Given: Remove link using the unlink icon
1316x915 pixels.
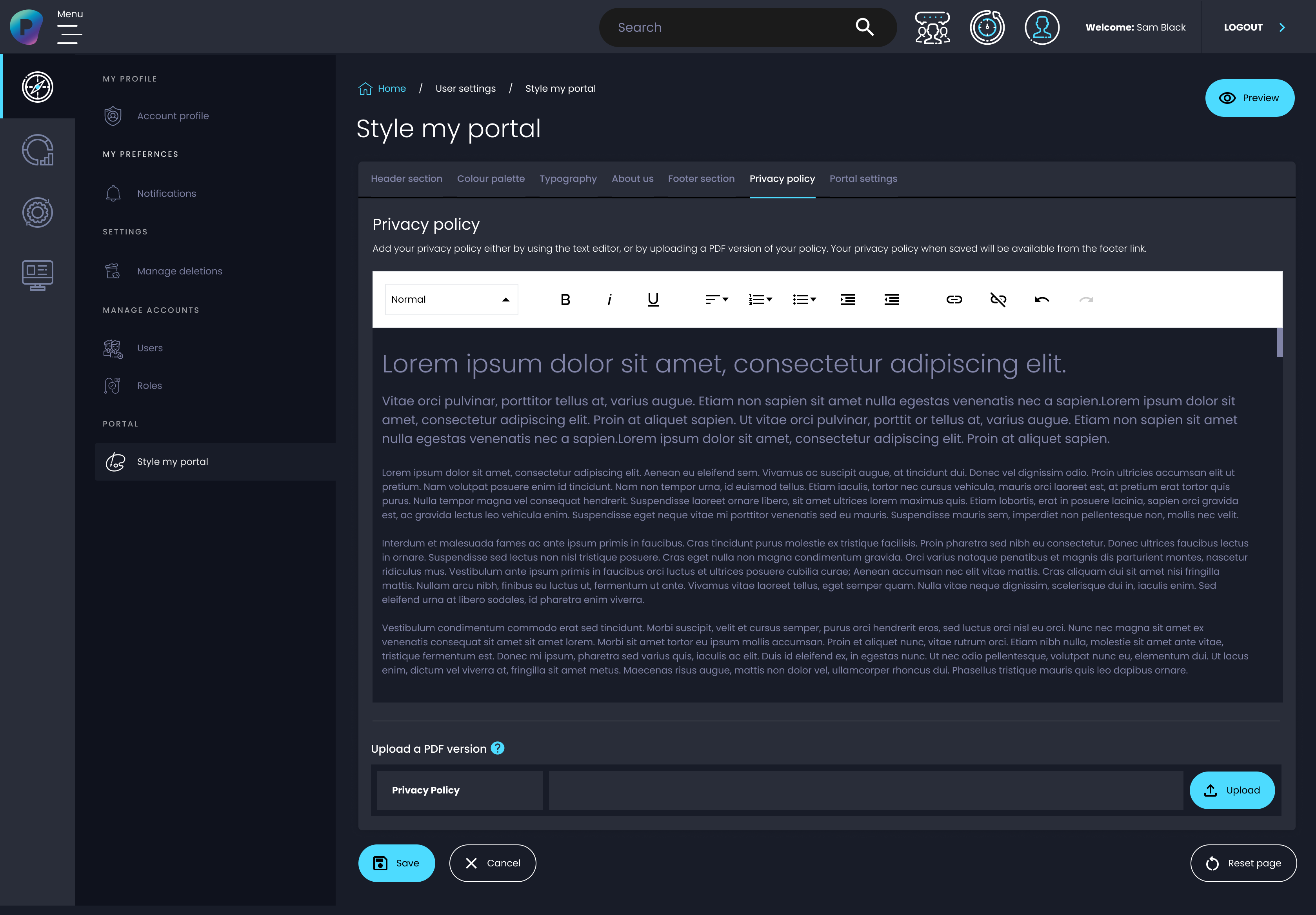Looking at the screenshot, I should [x=998, y=300].
